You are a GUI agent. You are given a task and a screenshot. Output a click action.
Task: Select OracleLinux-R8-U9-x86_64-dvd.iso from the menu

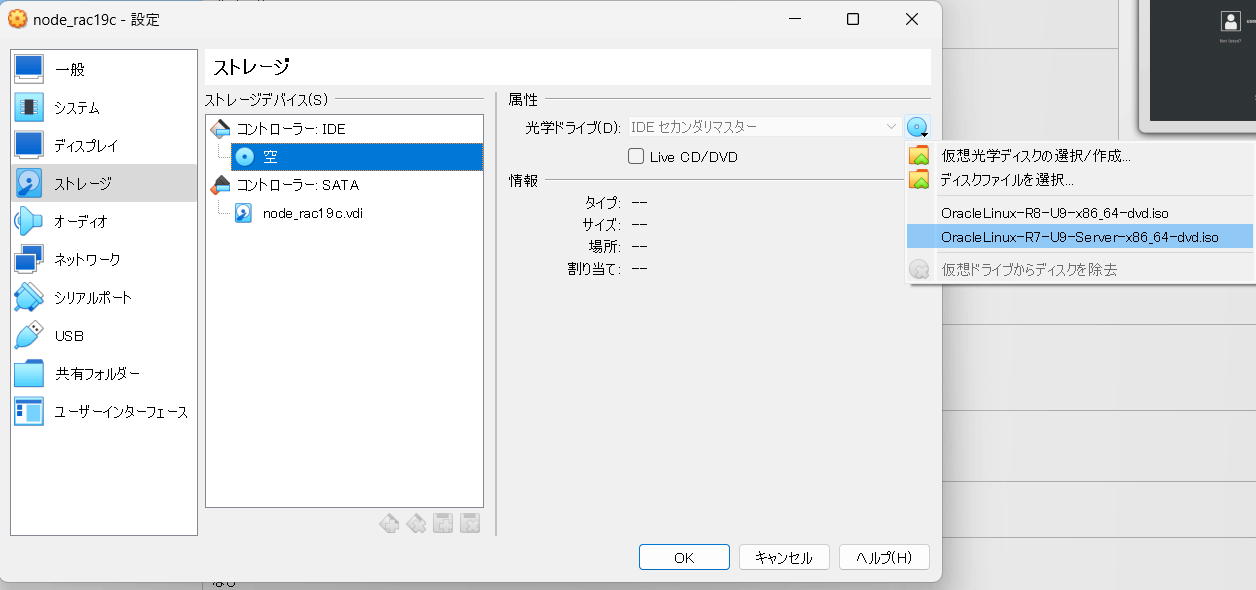1079,213
